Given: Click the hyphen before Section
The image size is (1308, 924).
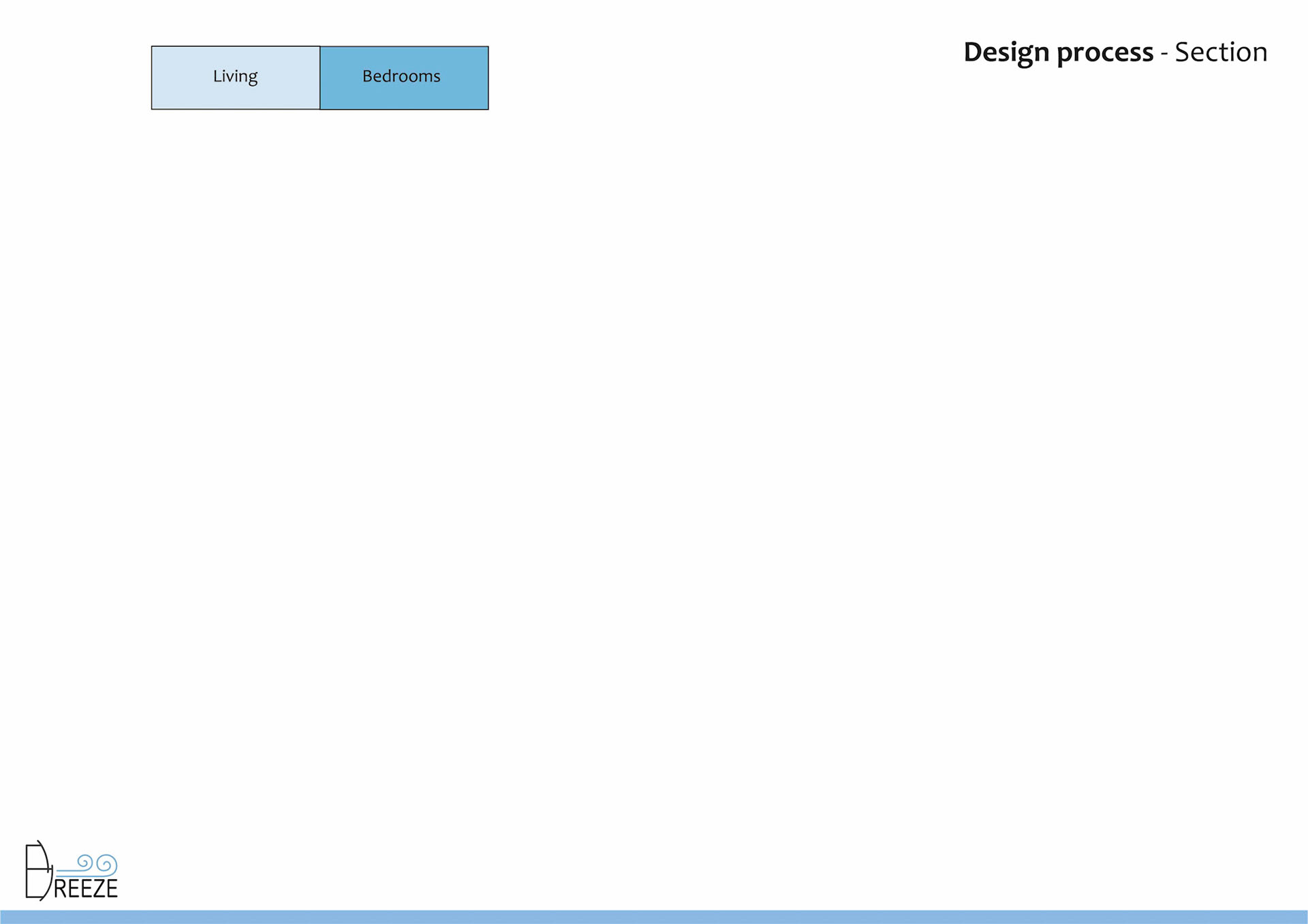Looking at the screenshot, I should coord(1164,54).
